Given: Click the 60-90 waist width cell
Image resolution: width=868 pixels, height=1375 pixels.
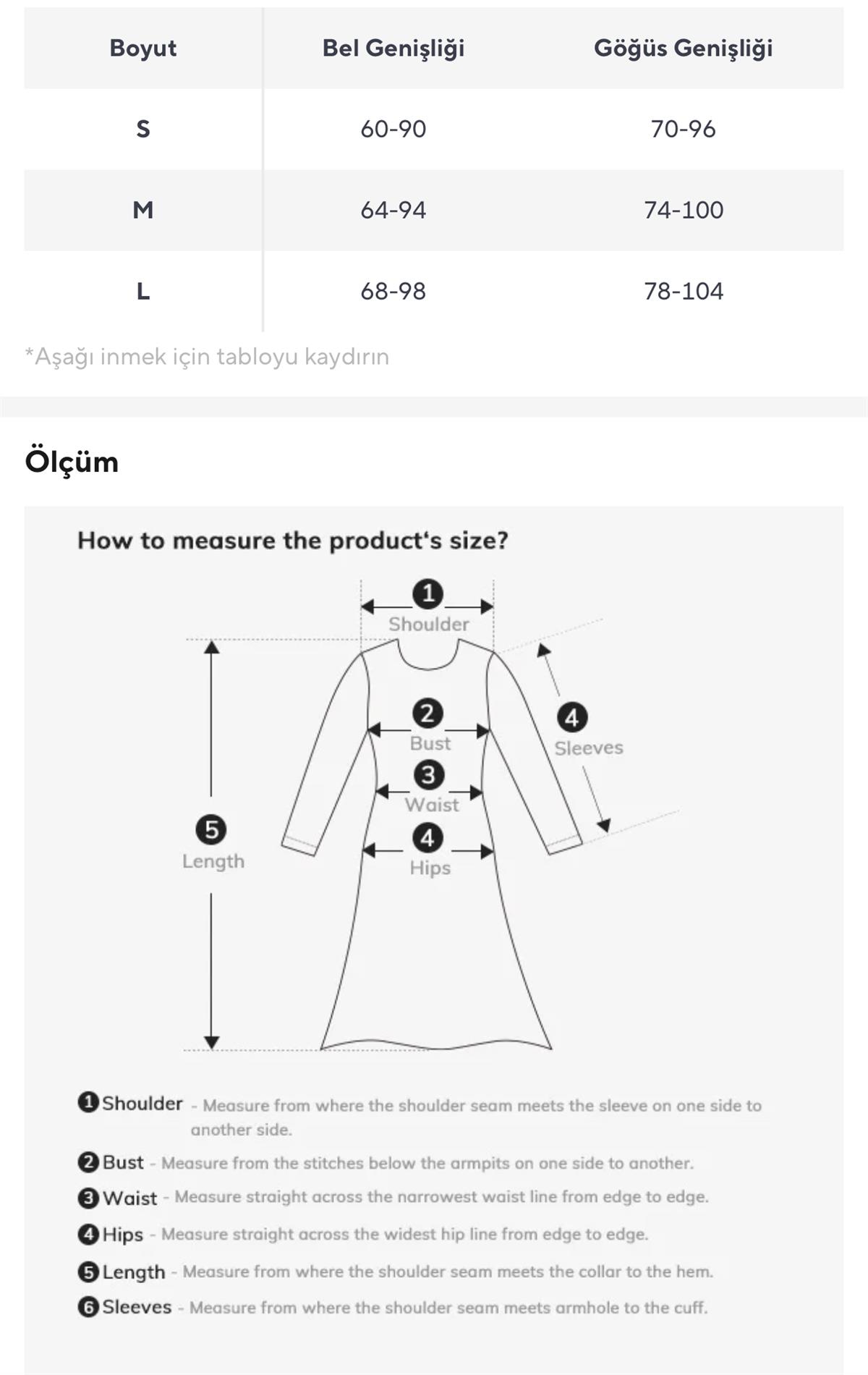Looking at the screenshot, I should (393, 129).
